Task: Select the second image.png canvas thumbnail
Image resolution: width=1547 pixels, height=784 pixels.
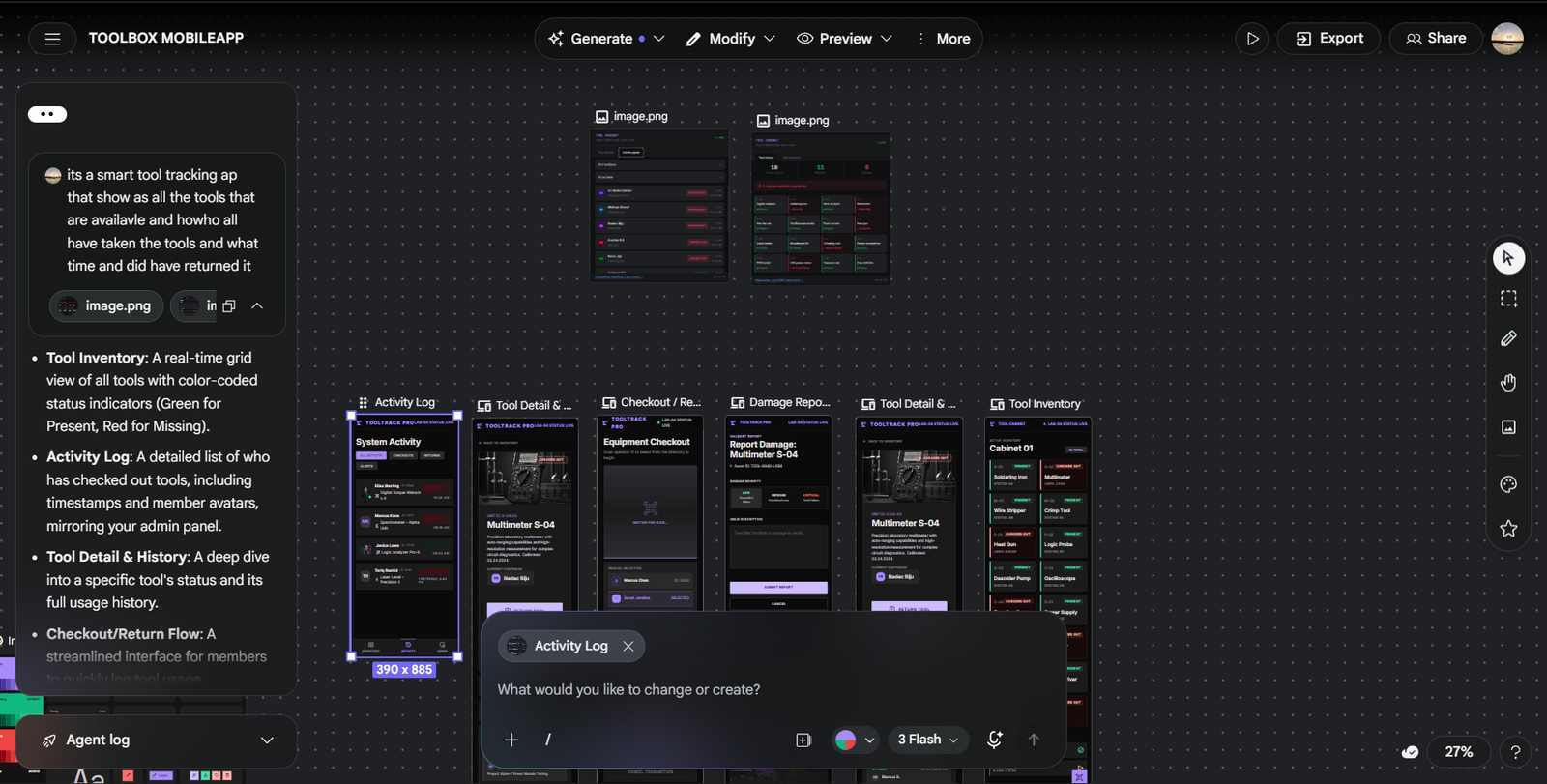Action: point(822,208)
